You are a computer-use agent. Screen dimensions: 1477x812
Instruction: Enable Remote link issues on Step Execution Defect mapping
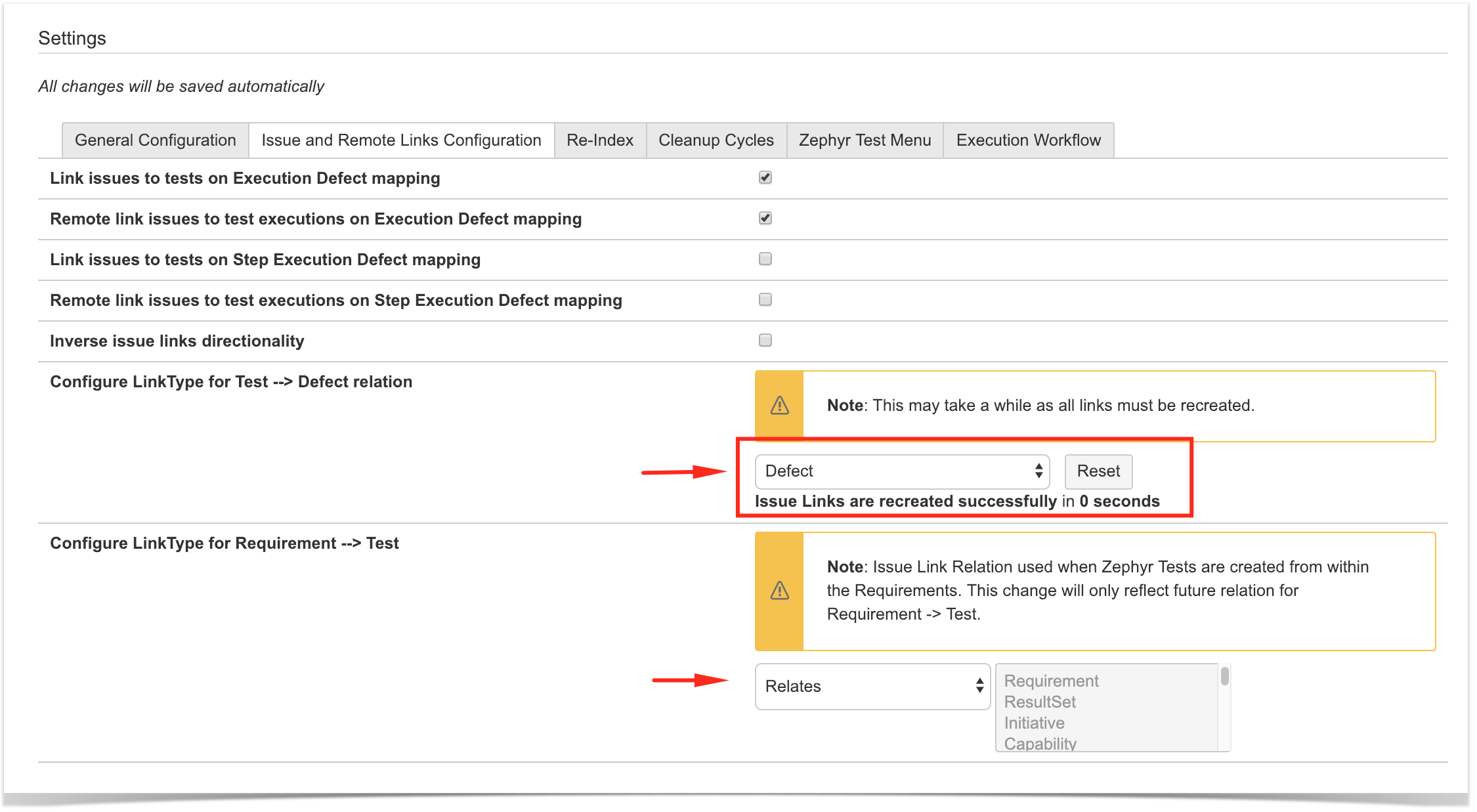point(765,299)
